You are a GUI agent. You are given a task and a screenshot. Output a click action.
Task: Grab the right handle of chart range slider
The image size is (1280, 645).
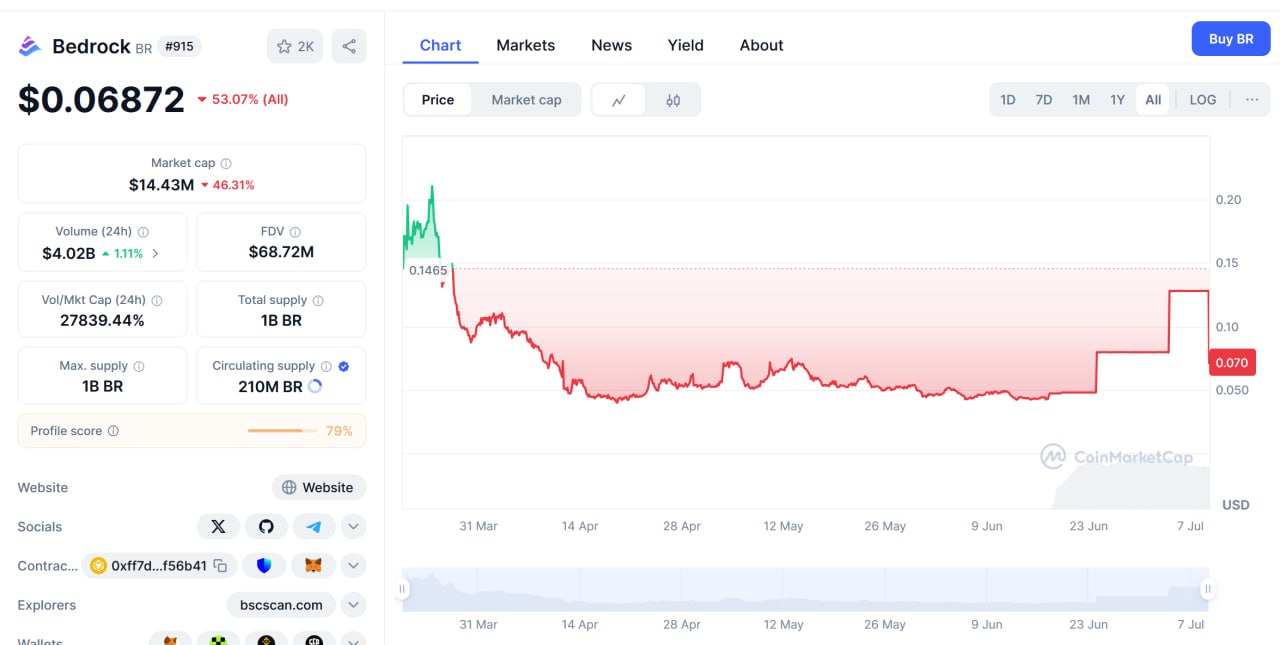[x=1208, y=589]
